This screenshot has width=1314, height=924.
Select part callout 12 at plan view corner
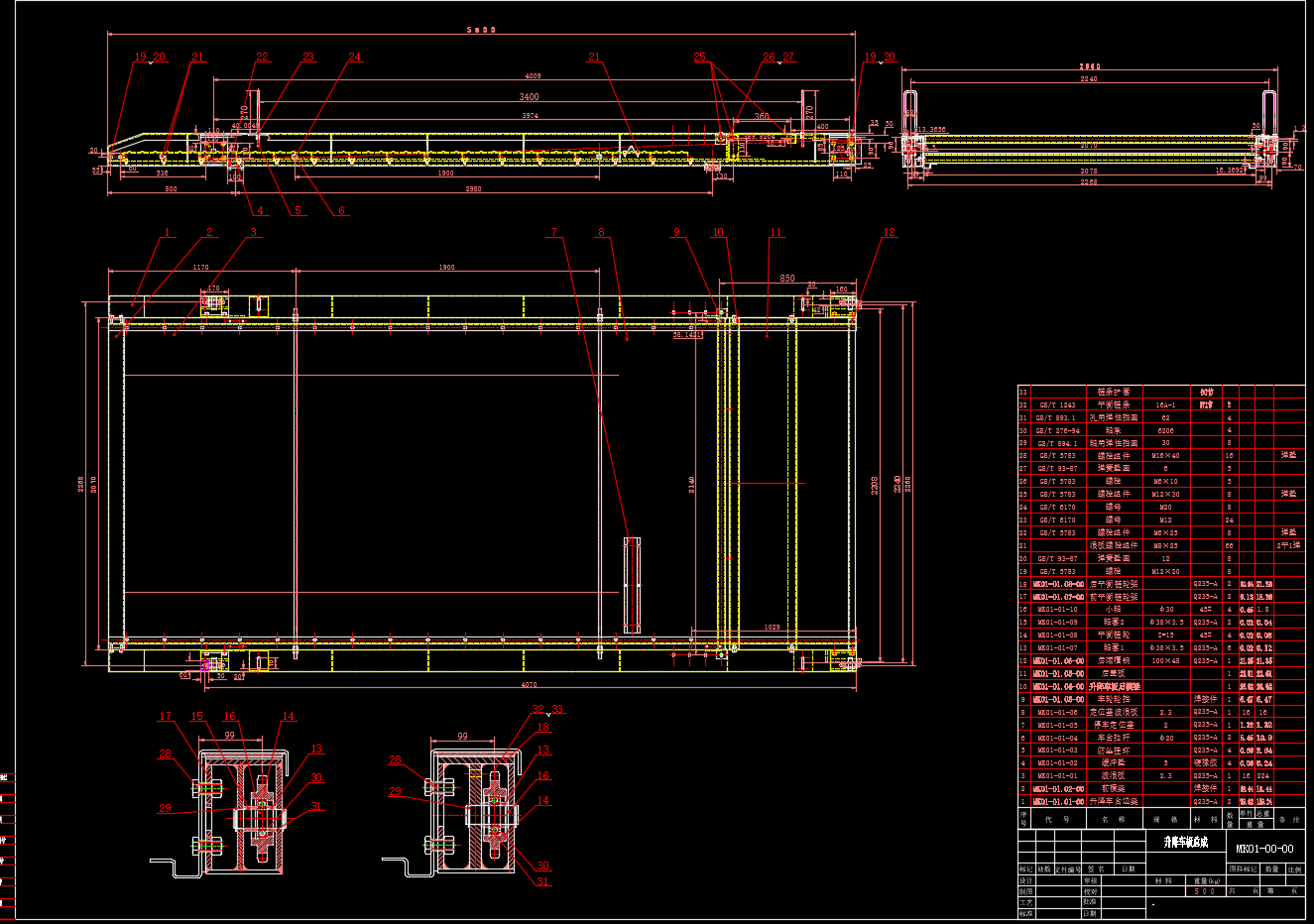[889, 233]
